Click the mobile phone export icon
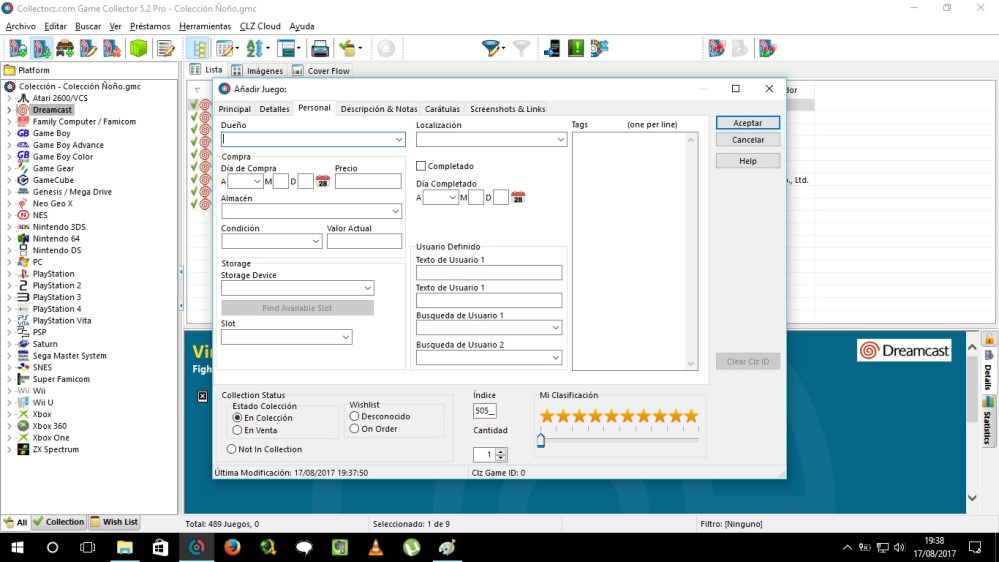This screenshot has width=999, height=562. 552,48
